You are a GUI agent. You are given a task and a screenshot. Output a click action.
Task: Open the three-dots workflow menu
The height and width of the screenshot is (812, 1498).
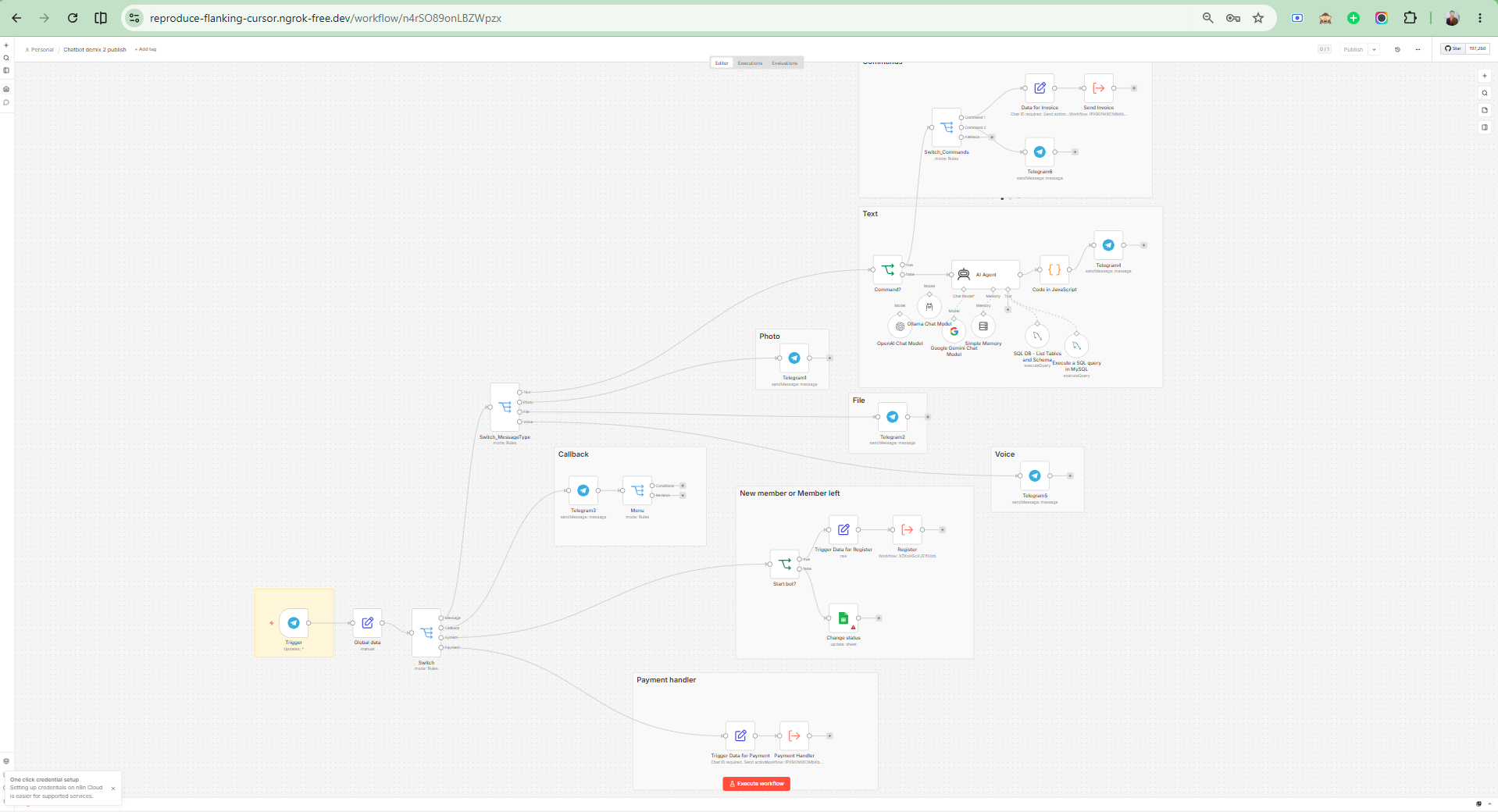tap(1418, 49)
